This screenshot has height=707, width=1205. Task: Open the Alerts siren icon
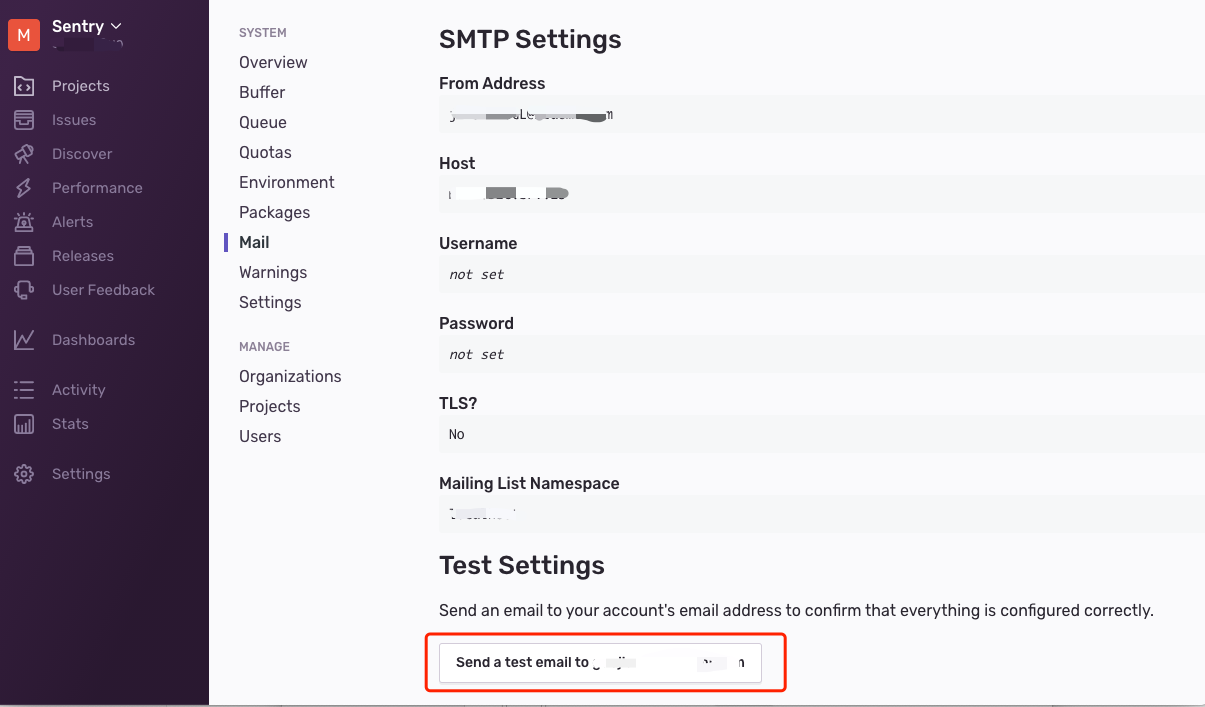point(24,222)
